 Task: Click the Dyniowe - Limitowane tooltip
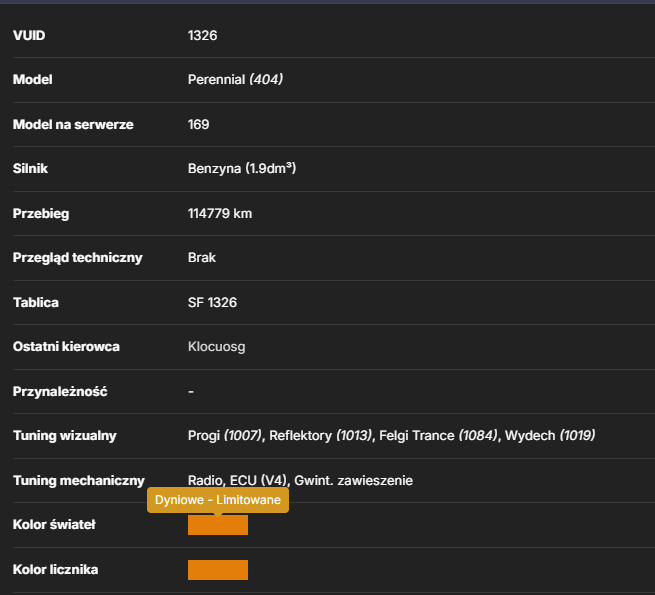pyautogui.click(x=218, y=500)
